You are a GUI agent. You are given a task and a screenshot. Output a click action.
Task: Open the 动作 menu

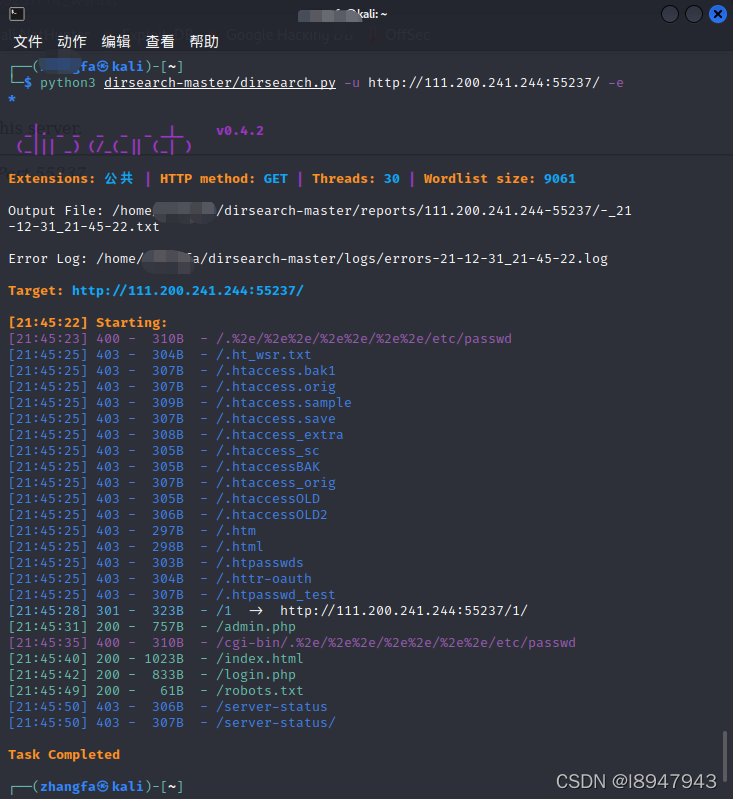tap(72, 41)
